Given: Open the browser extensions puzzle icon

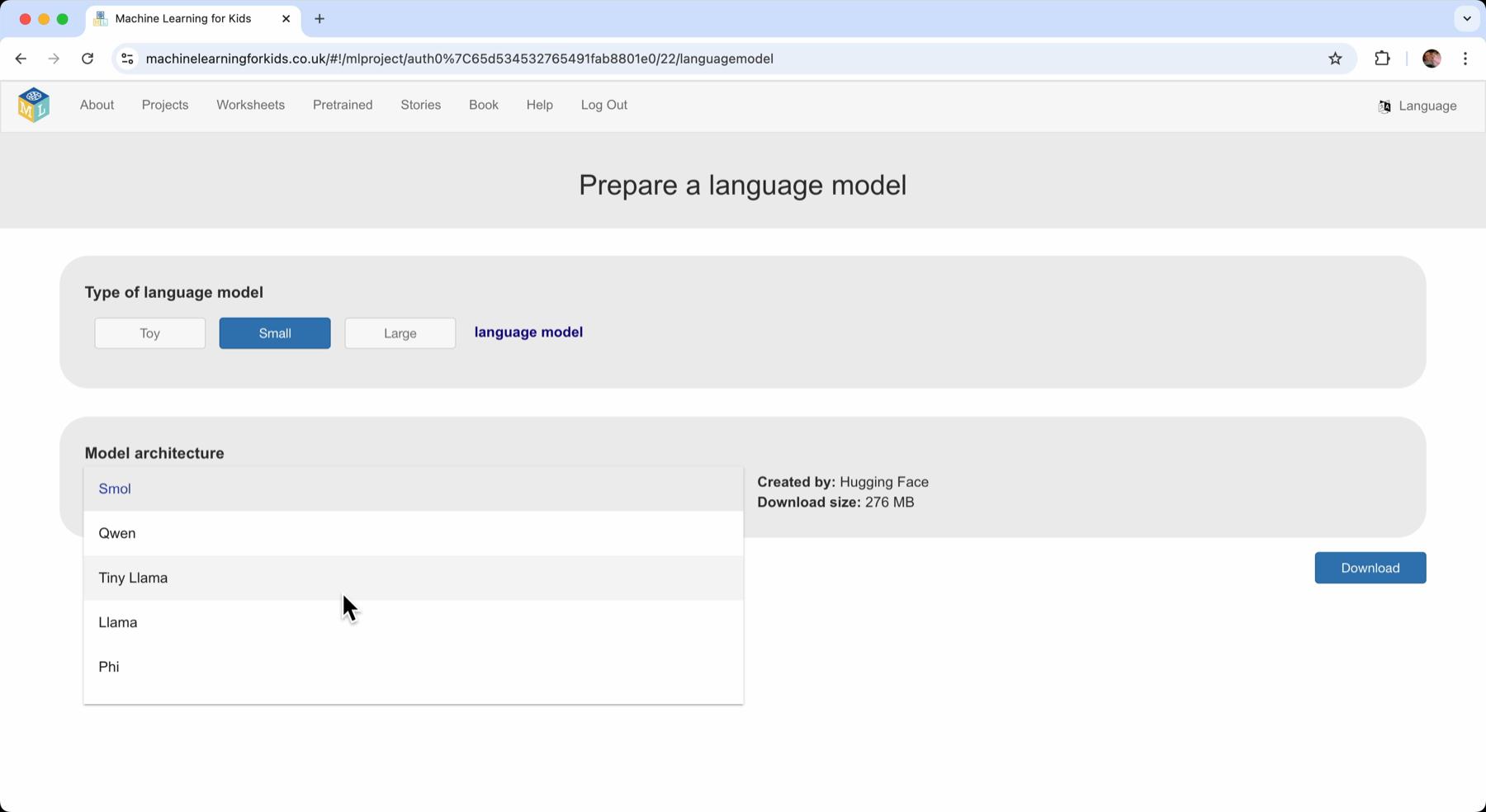Looking at the screenshot, I should [1382, 59].
